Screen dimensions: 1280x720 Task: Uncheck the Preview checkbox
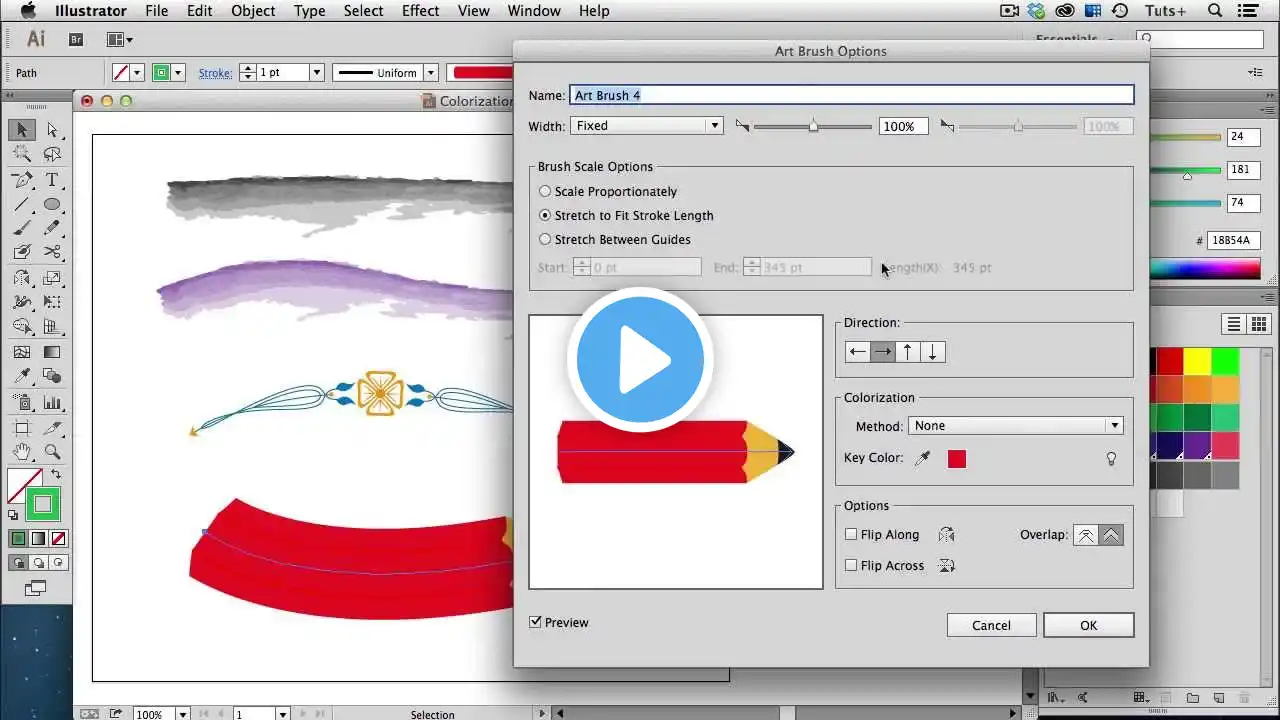[536, 622]
